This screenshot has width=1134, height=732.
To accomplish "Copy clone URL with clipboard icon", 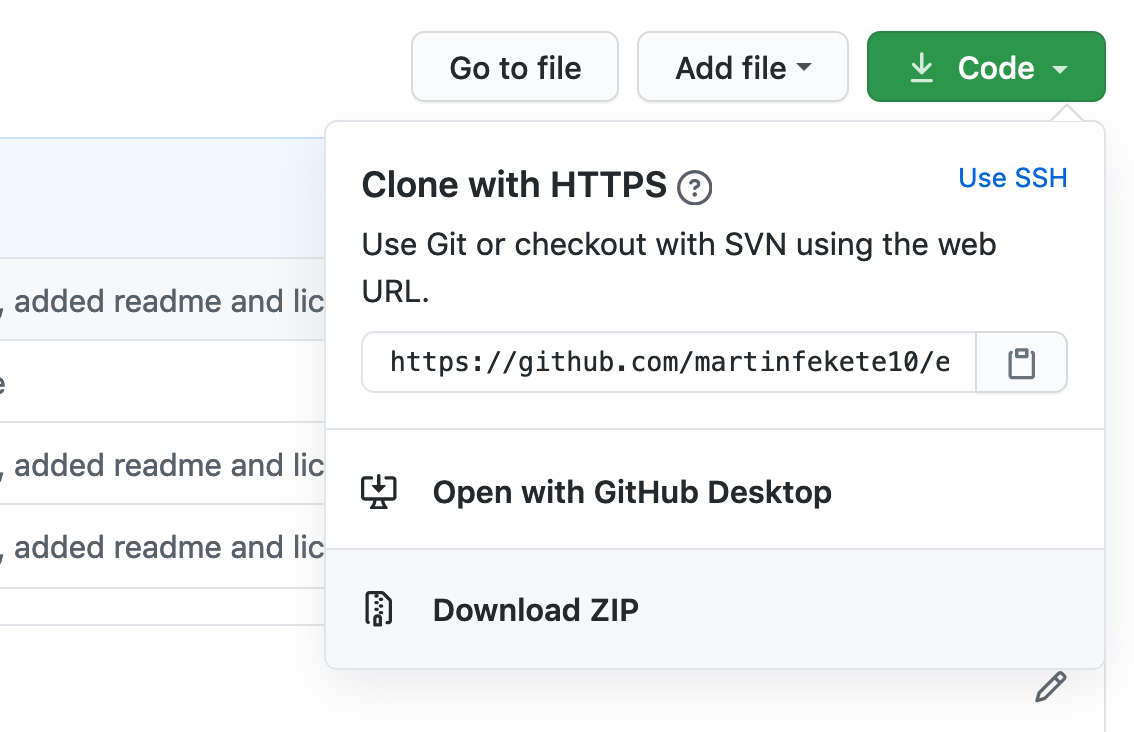I will click(x=1021, y=362).
